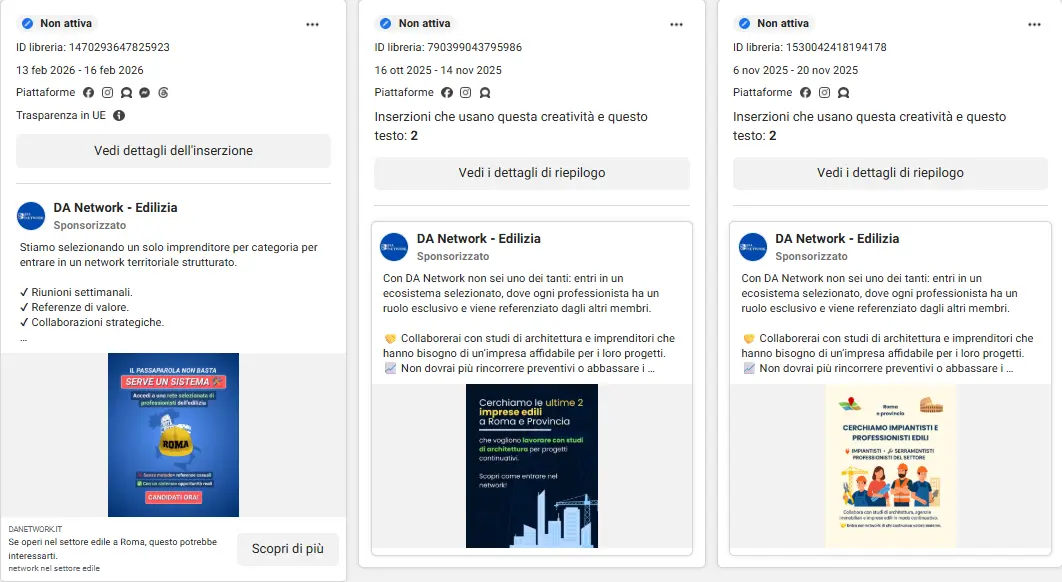The width and height of the screenshot is (1062, 582).
Task: Open the DANETWORK.IT link
Action: (x=35, y=529)
